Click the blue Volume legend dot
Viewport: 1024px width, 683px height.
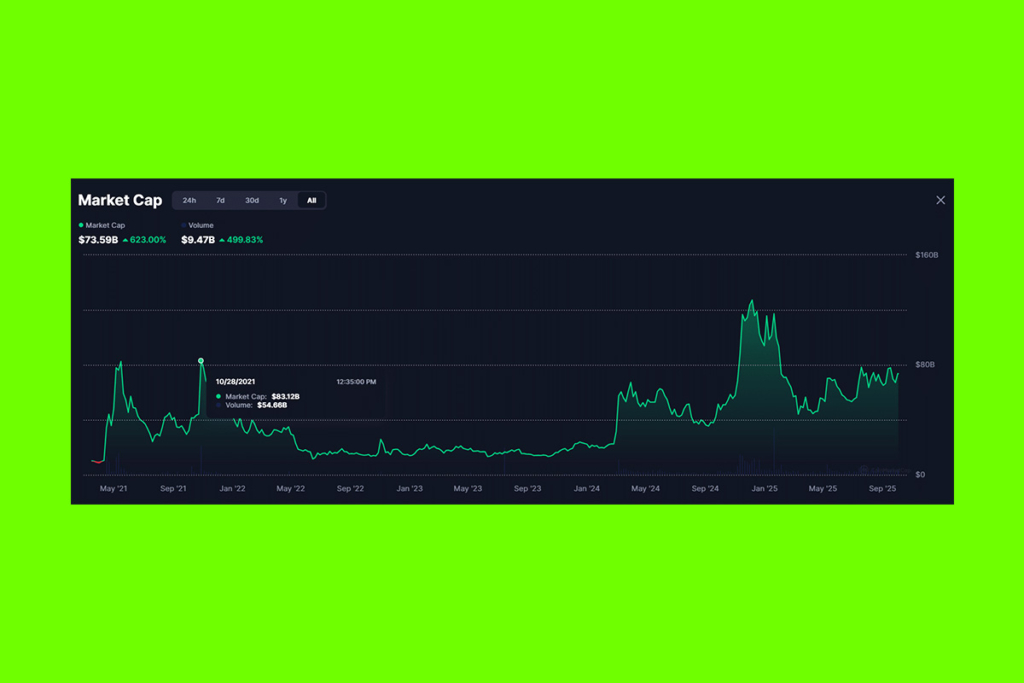point(183,225)
